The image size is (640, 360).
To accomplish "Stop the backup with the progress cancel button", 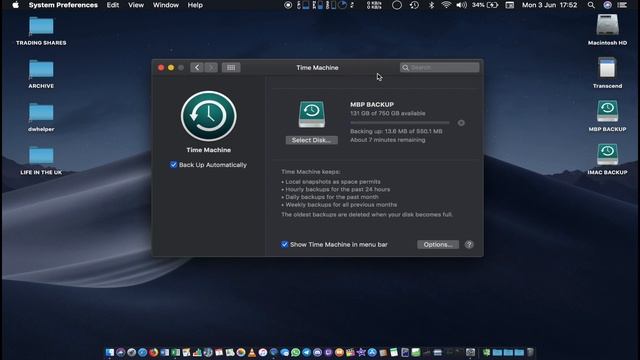I will click(x=461, y=123).
